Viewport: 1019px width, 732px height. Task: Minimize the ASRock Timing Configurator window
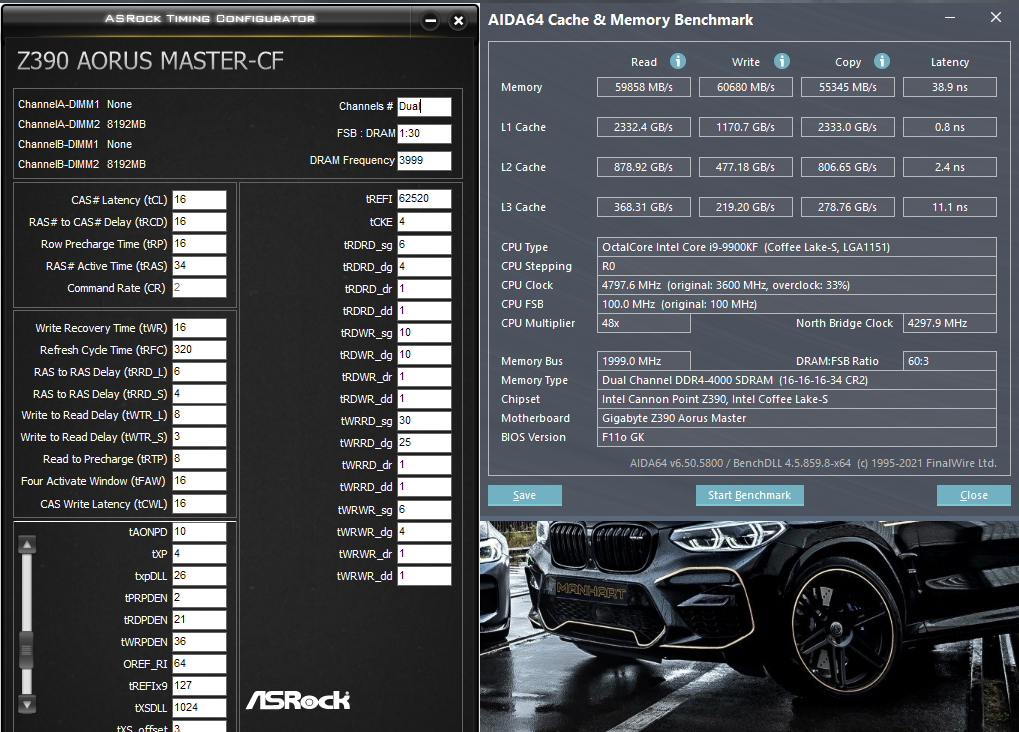point(430,21)
